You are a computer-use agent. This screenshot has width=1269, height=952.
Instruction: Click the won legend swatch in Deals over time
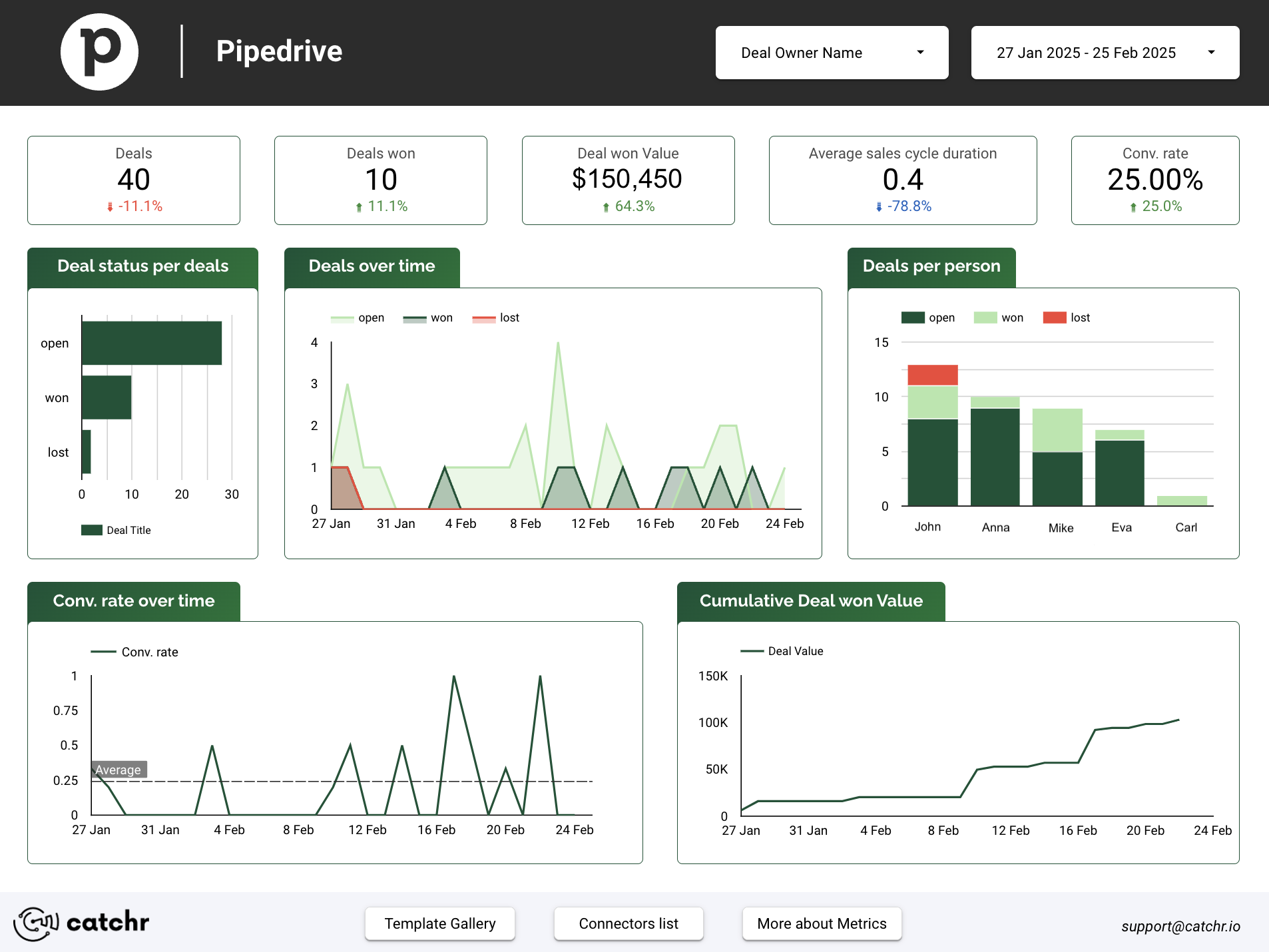(x=415, y=319)
